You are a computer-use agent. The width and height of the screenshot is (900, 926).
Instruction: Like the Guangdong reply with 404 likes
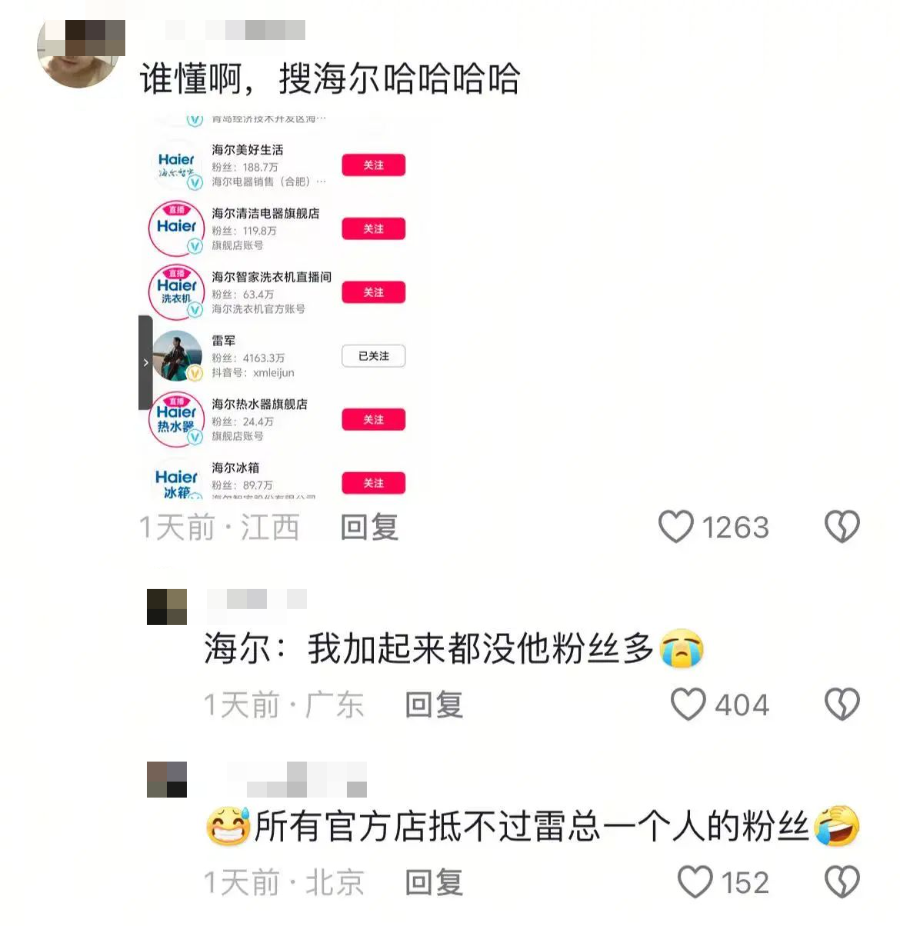click(688, 704)
